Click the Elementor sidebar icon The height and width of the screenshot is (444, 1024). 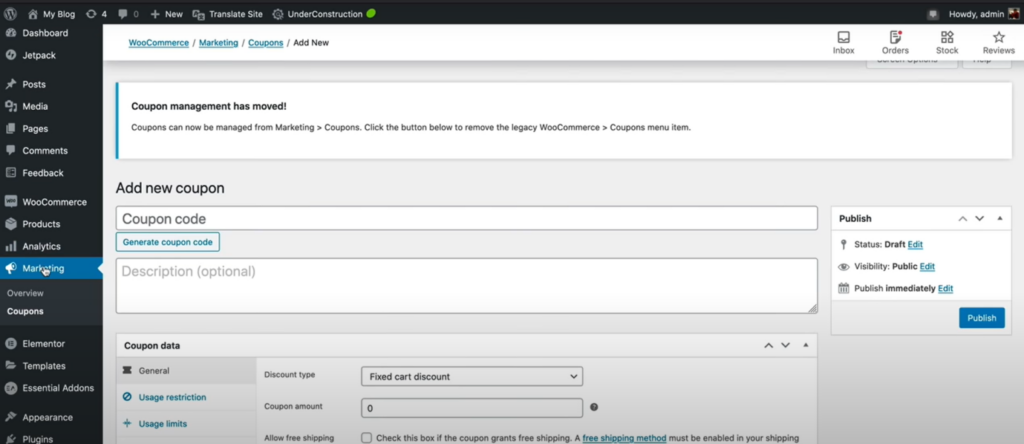[x=10, y=343]
